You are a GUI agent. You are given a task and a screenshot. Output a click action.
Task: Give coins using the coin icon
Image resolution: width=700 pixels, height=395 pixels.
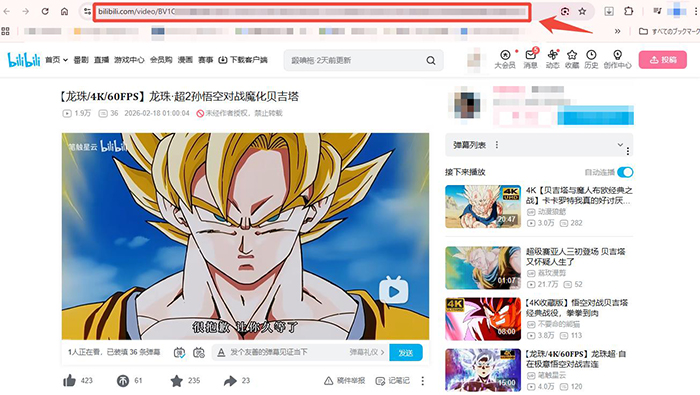(x=123, y=381)
